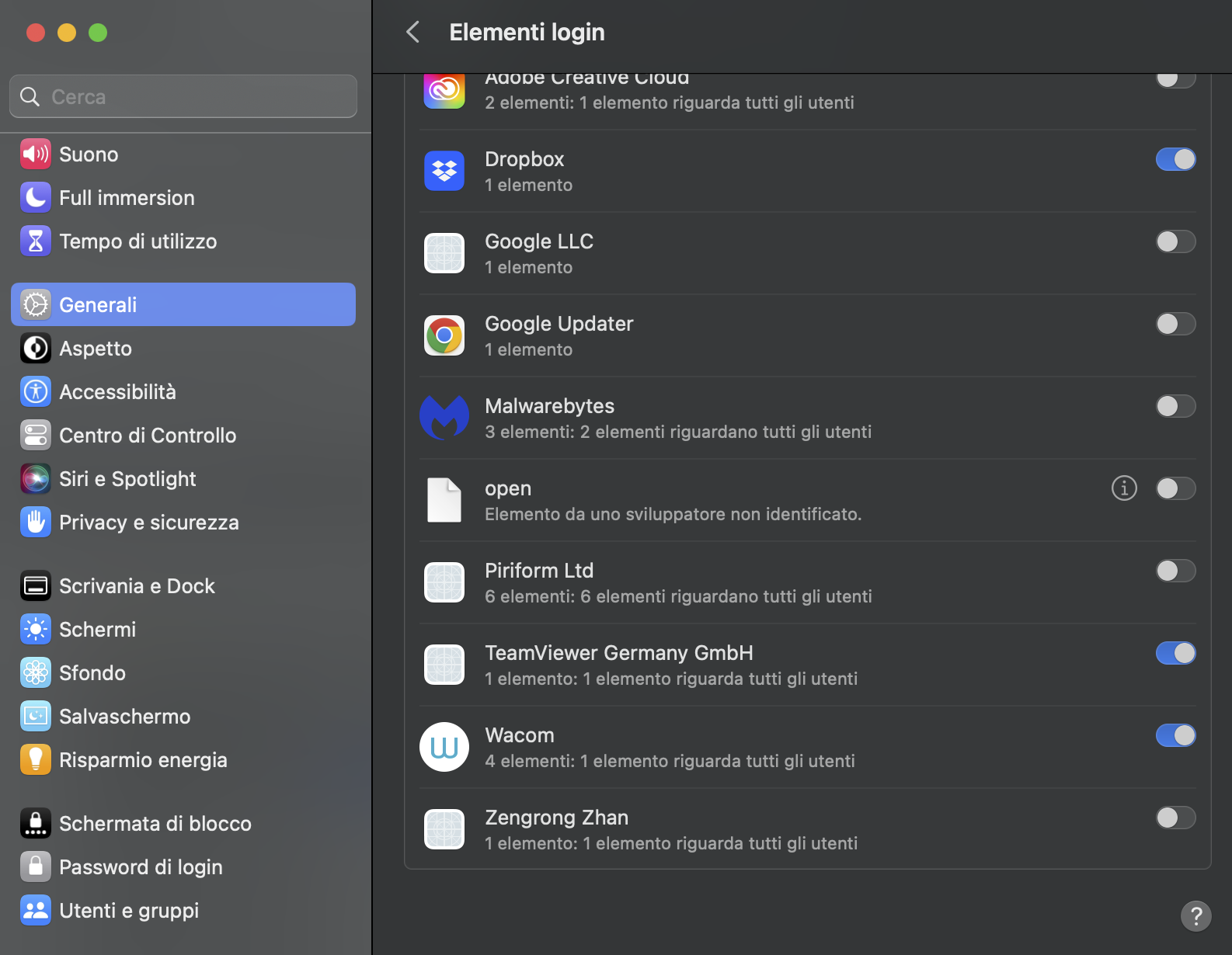The width and height of the screenshot is (1232, 955).
Task: Click the Siri e Spotlight icon
Action: [x=36, y=478]
